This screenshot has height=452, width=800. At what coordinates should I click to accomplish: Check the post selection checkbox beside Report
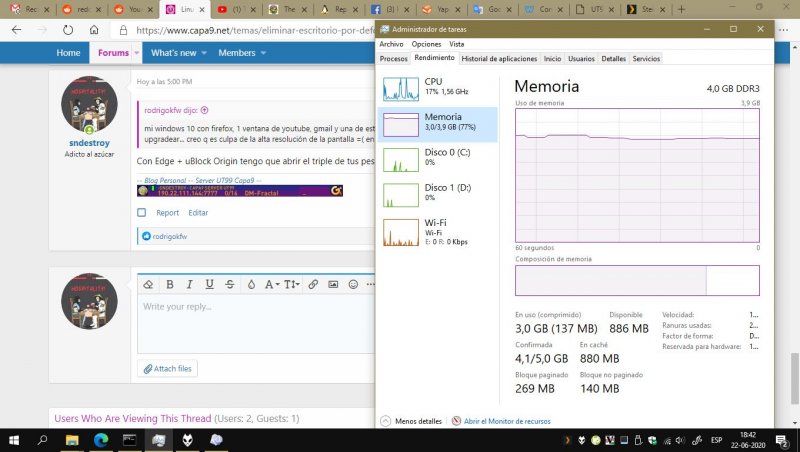point(142,212)
